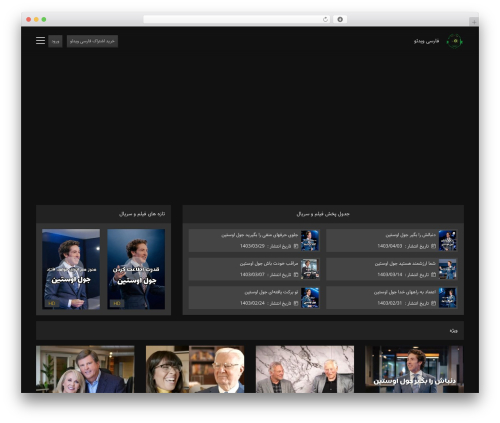Click the فارسی ویدئو site title
The height and width of the screenshot is (423, 500).
426,41
